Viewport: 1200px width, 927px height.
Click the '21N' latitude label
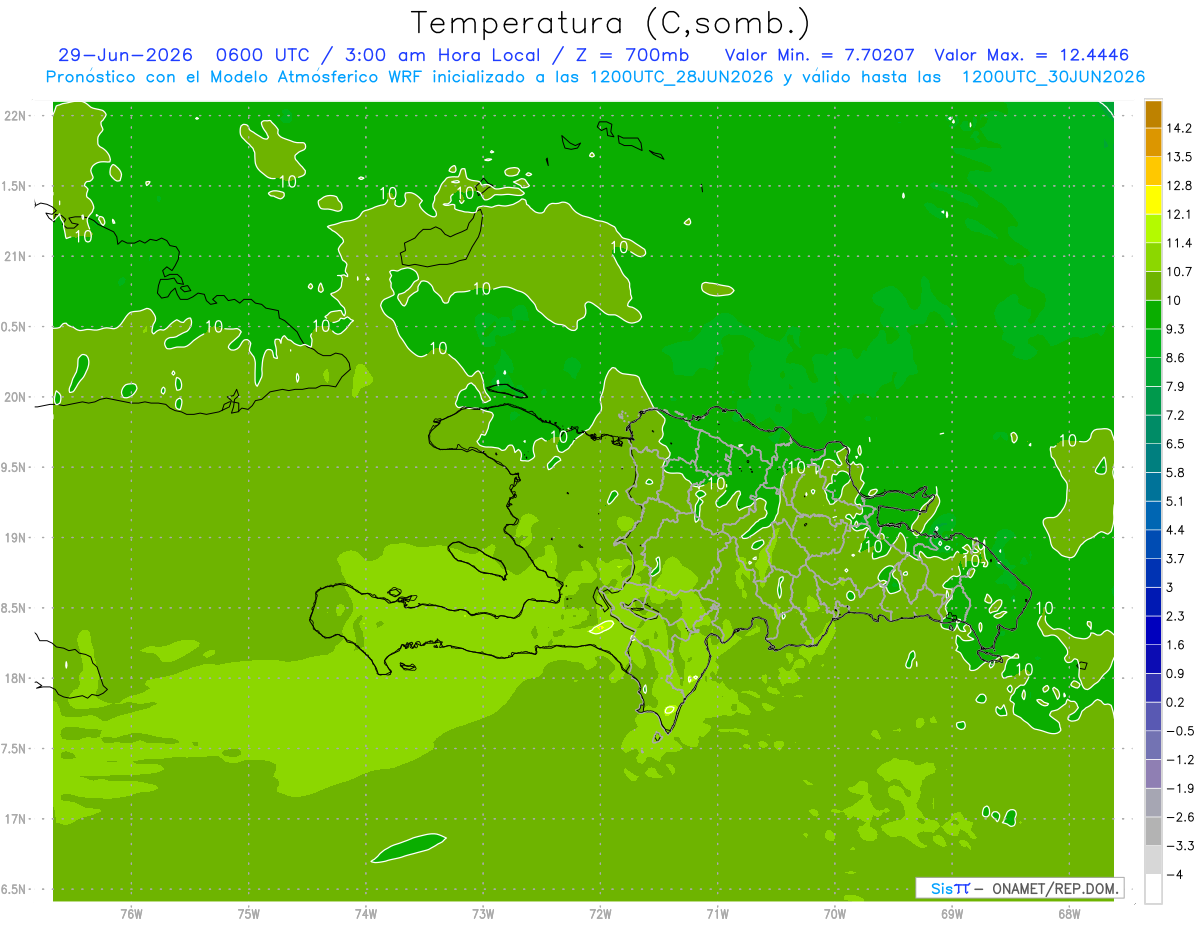click(x=15, y=256)
